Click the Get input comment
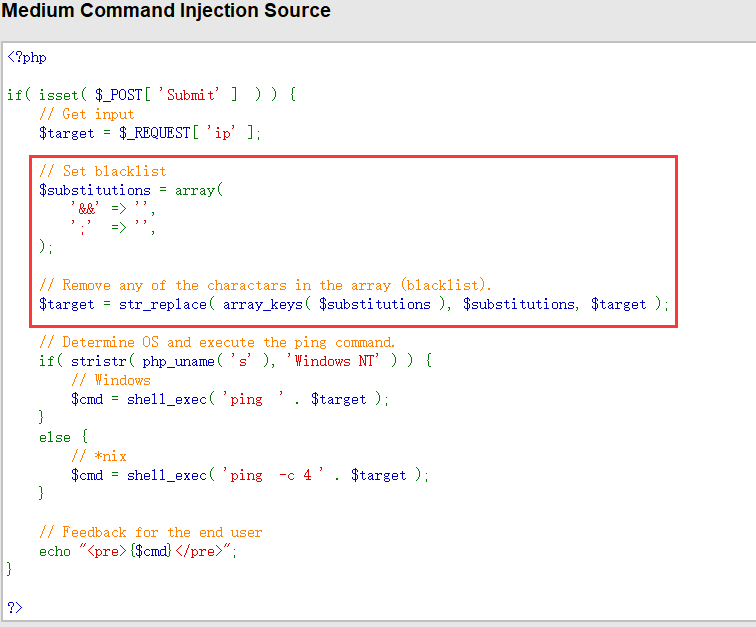The image size is (756, 627). [x=86, y=114]
